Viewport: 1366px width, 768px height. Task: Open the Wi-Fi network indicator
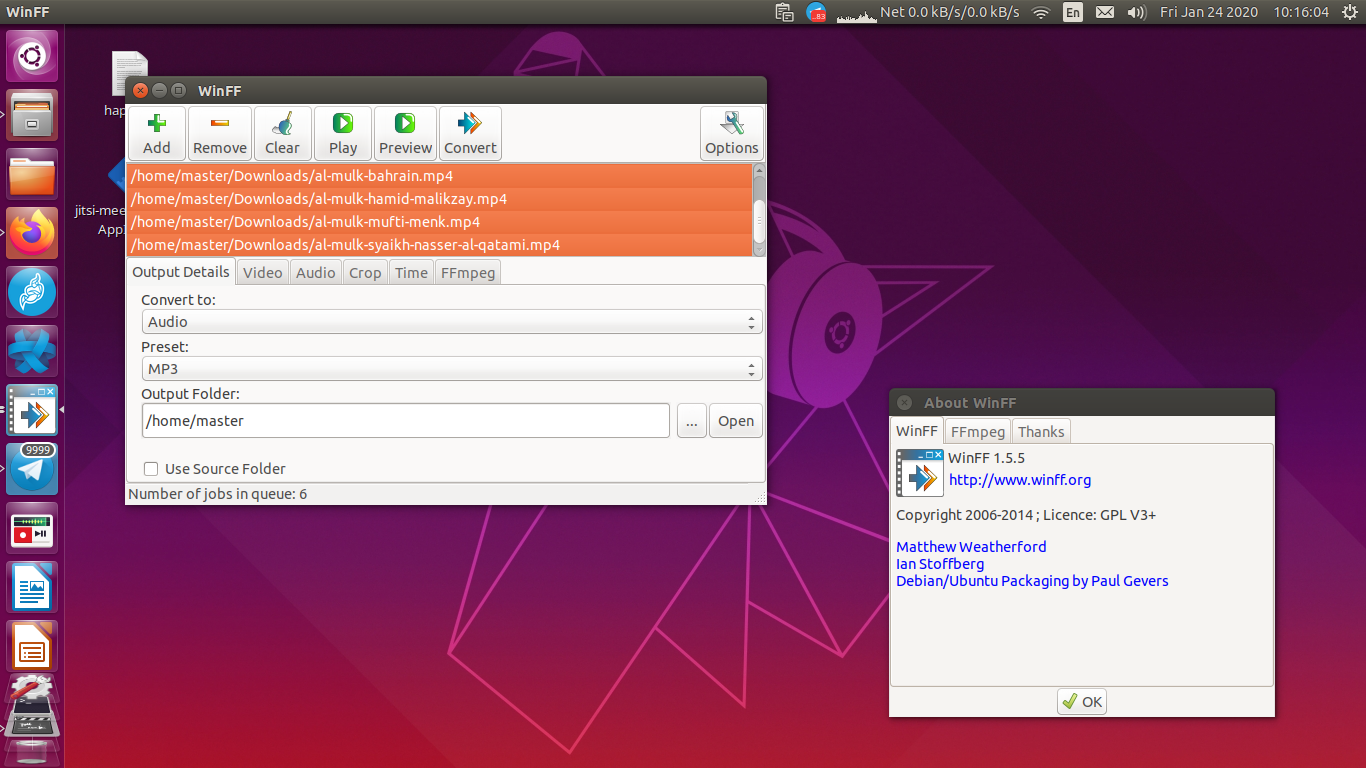click(1041, 12)
